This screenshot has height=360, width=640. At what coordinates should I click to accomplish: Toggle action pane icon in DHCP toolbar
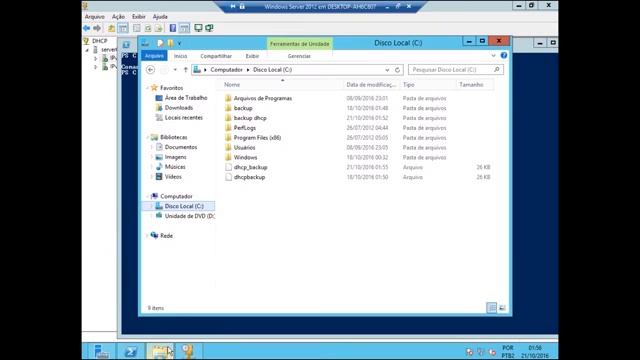click(x=184, y=28)
